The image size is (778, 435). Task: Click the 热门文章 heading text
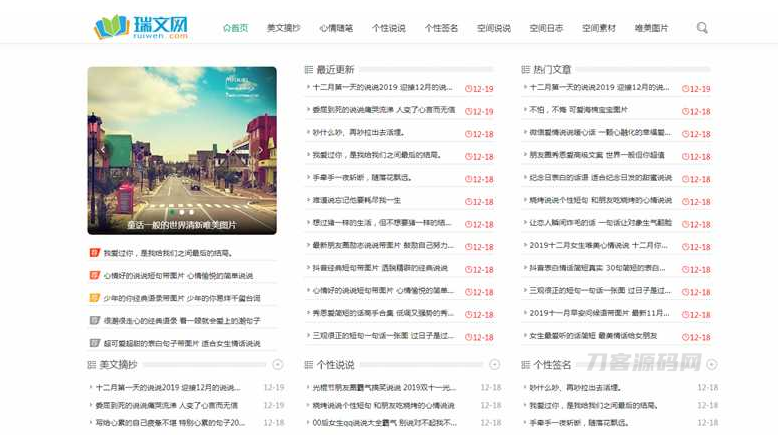pyautogui.click(x=552, y=70)
